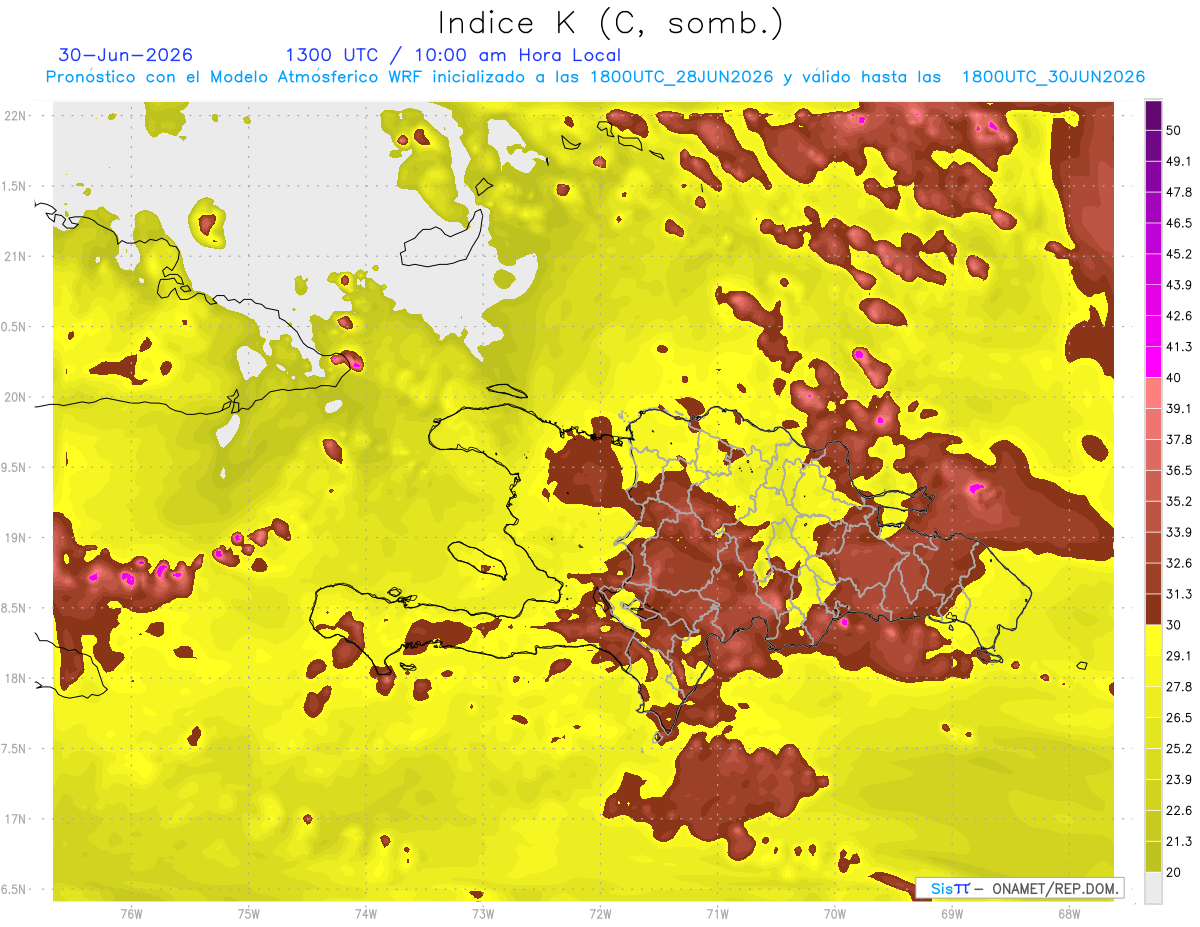
Task: Click the legend value 37.8
Action: (1179, 439)
